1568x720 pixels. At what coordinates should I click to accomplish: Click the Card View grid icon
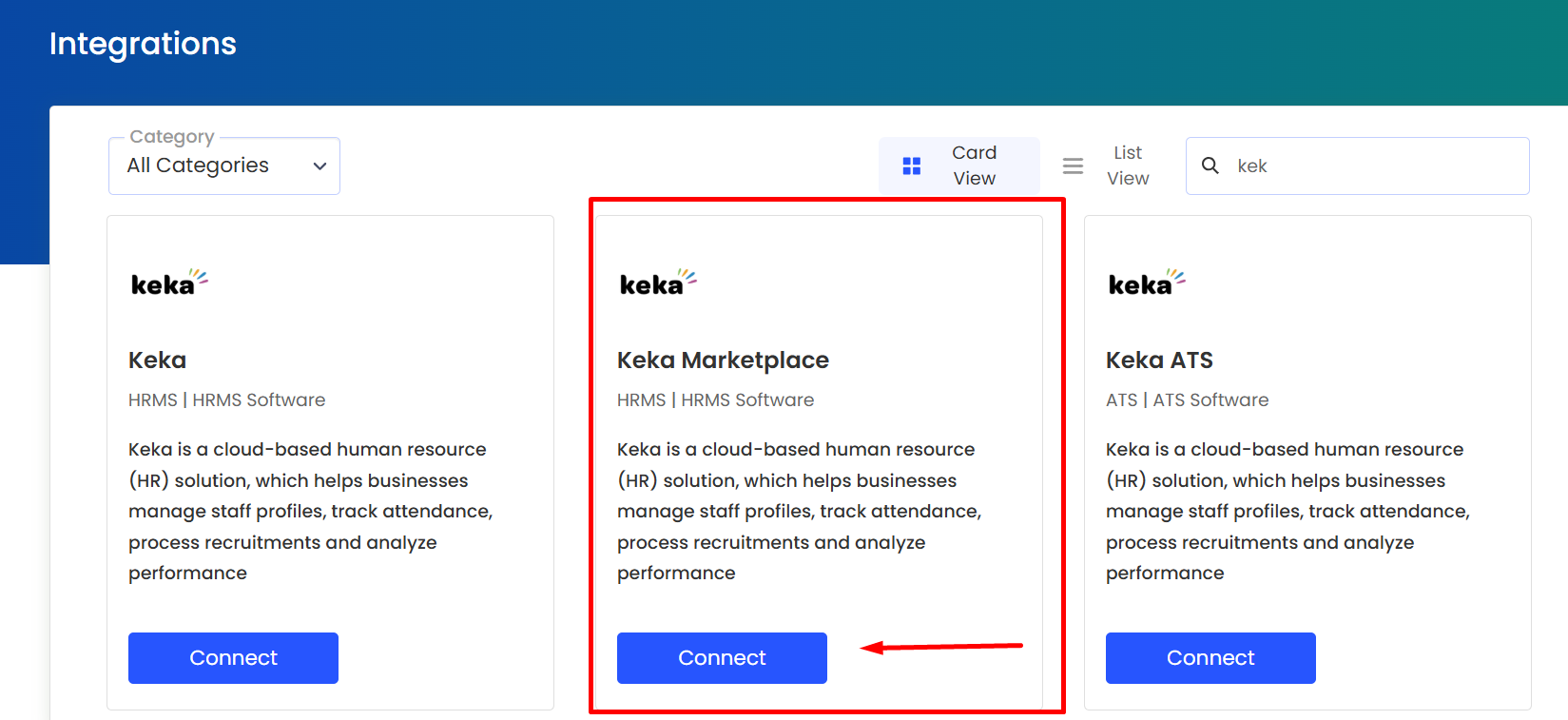point(912,166)
